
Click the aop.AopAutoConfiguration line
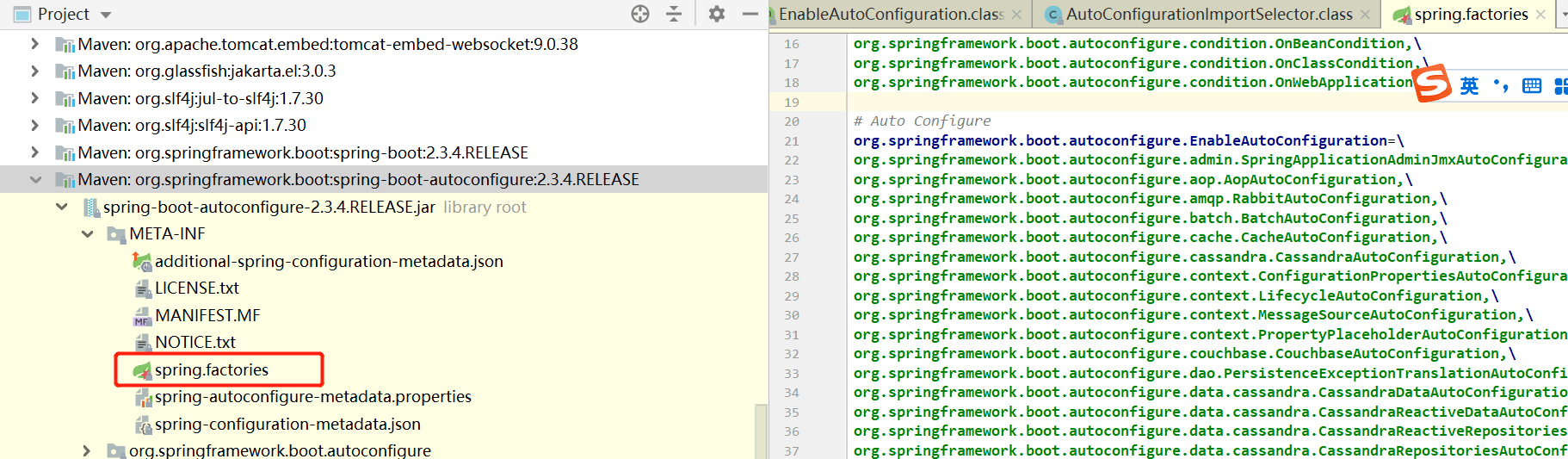1133,179
